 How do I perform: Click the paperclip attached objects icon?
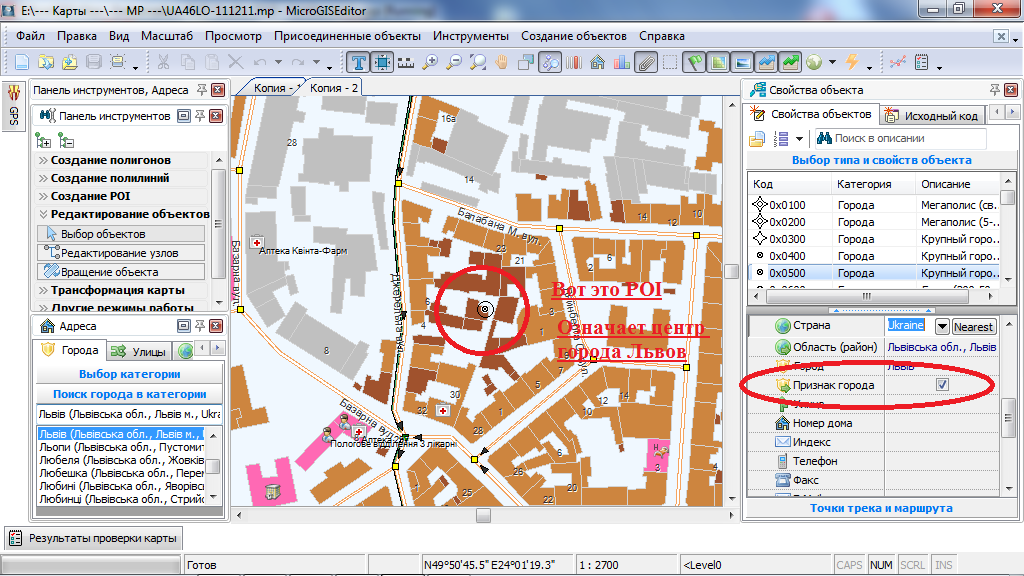point(646,62)
